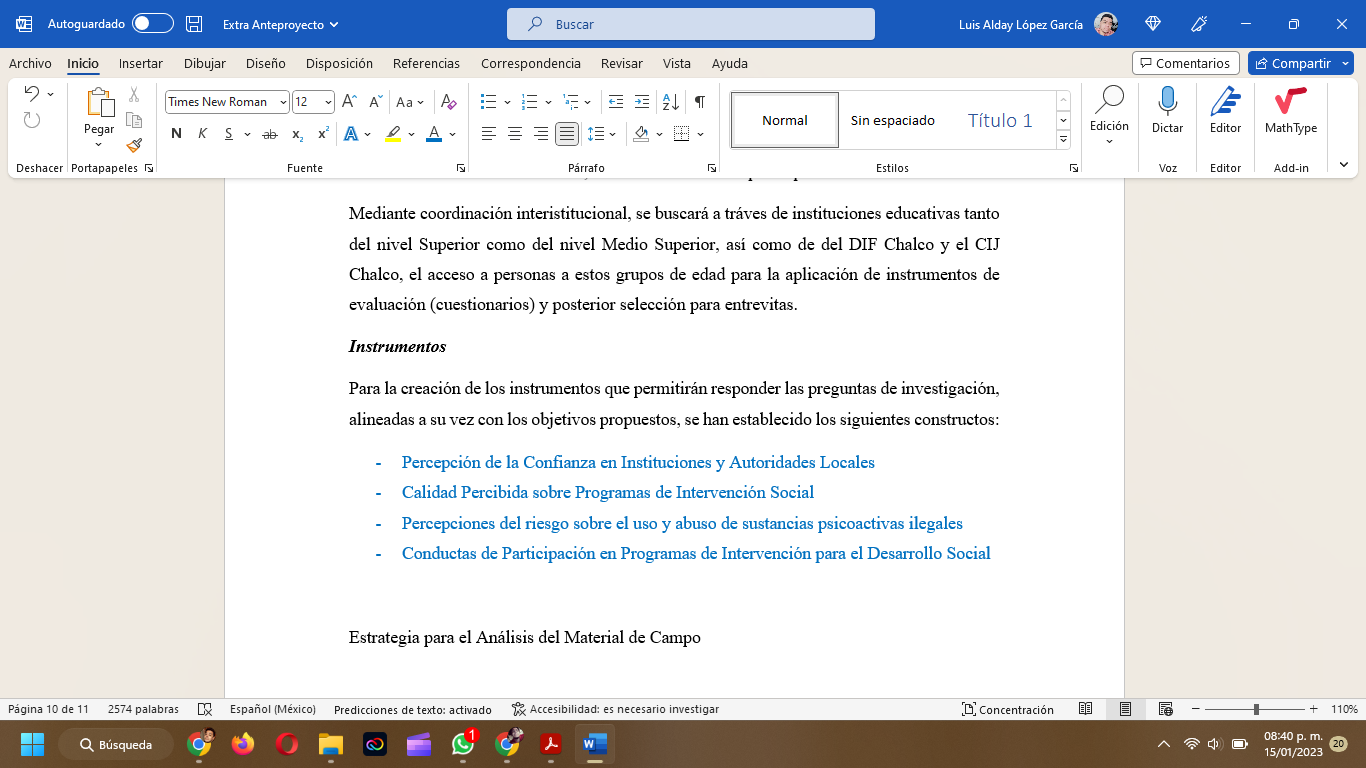Clear all formatting from selection
The width and height of the screenshot is (1366, 768).
tap(449, 102)
